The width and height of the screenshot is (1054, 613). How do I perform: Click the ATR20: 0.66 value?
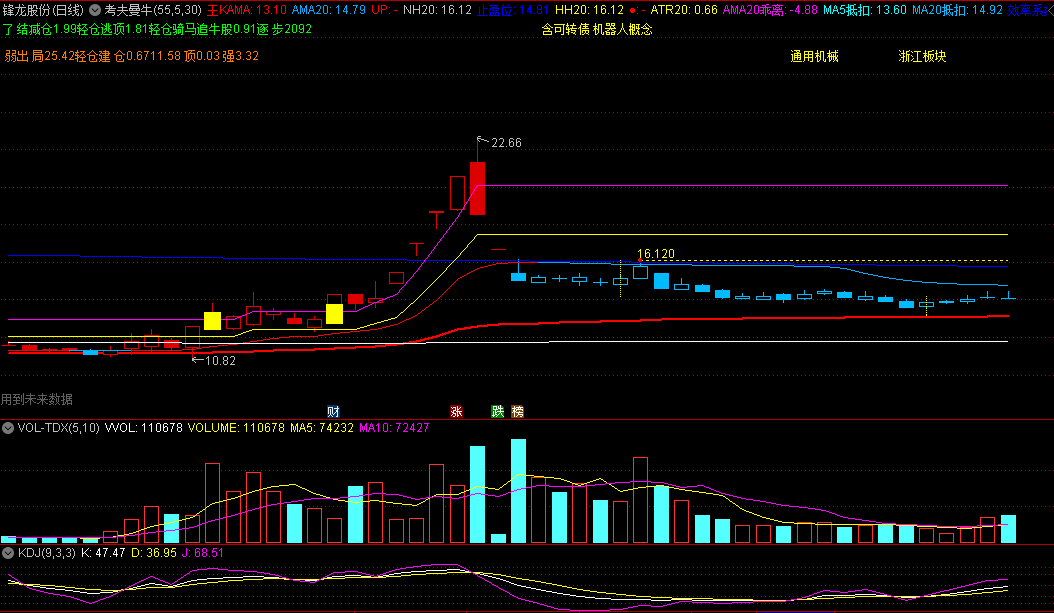point(684,10)
